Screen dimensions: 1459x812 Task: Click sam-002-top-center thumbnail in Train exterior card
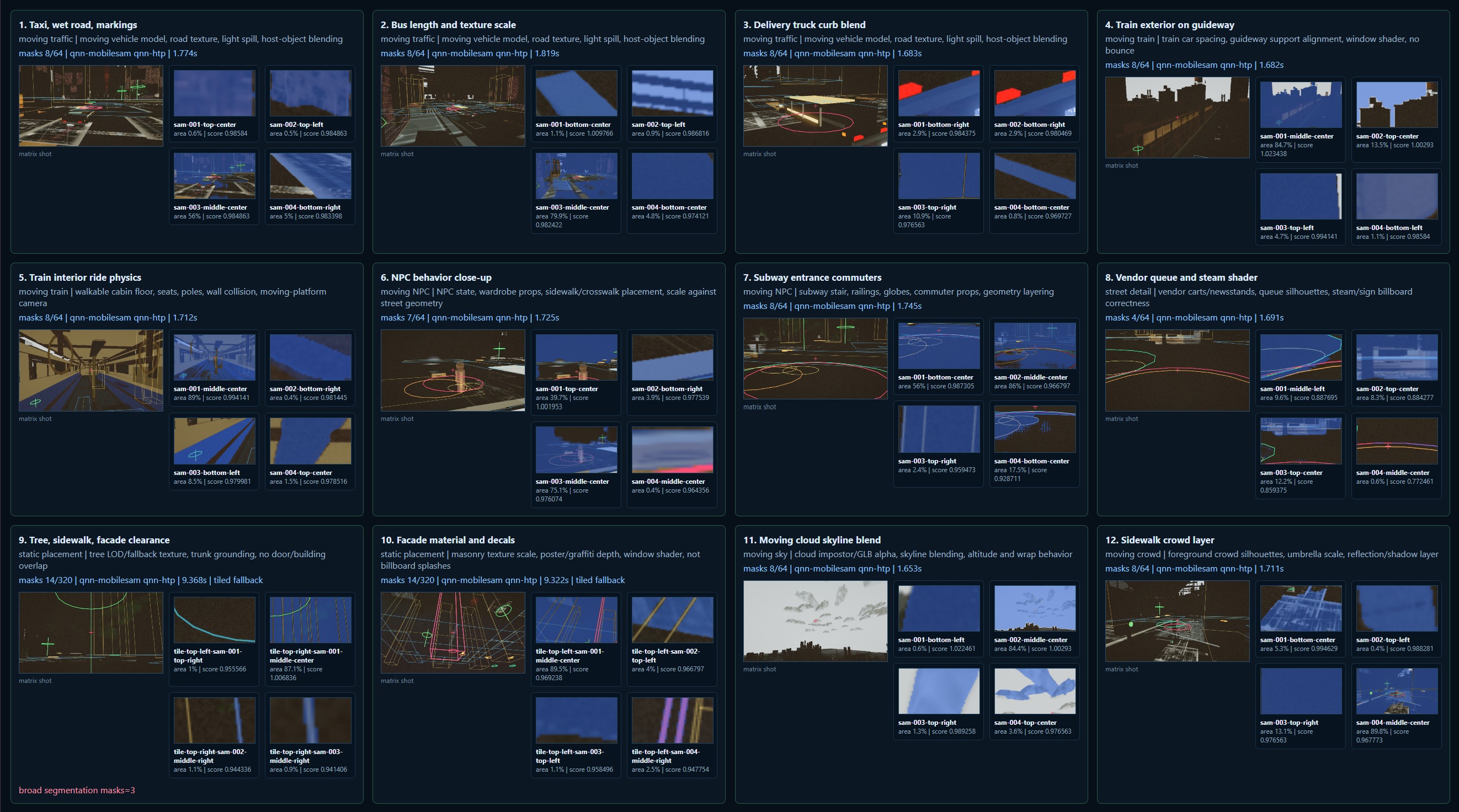pyautogui.click(x=1397, y=105)
